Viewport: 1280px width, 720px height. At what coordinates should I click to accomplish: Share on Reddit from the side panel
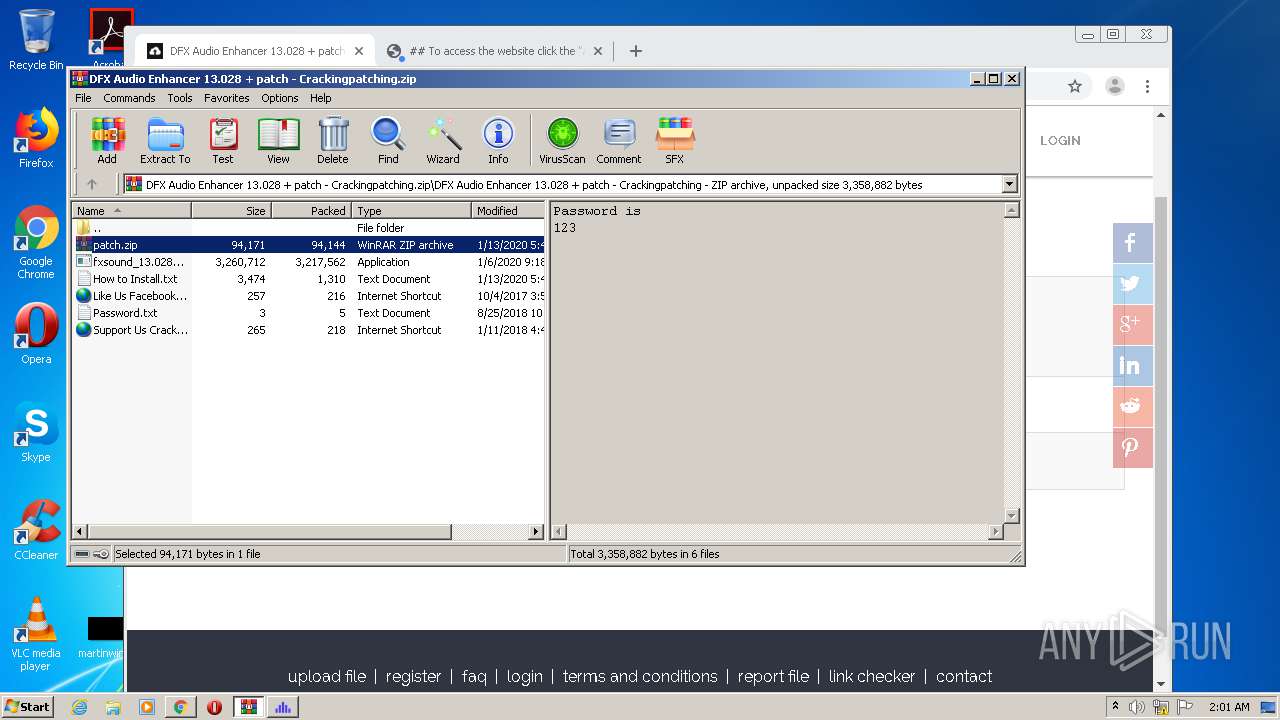click(x=1132, y=407)
